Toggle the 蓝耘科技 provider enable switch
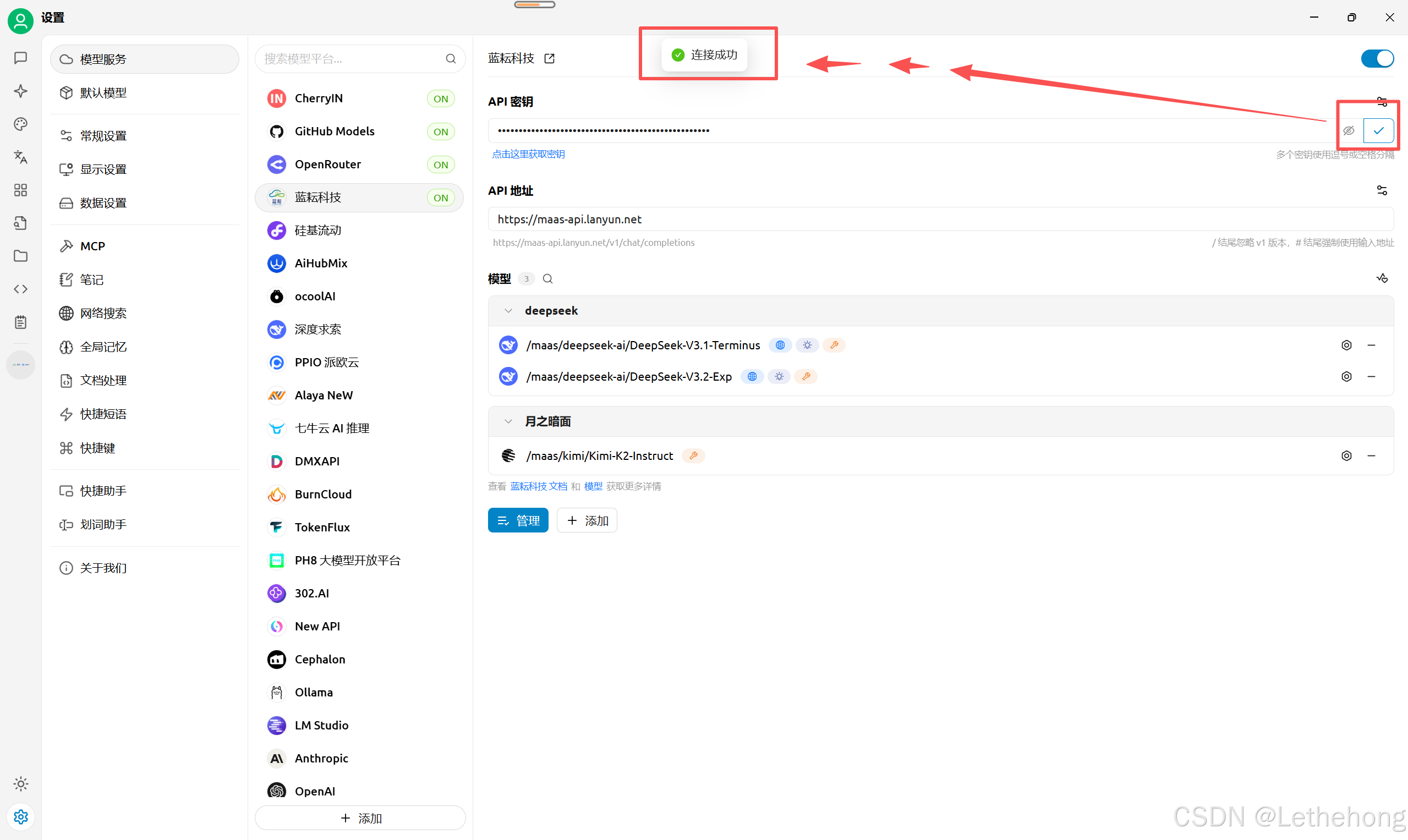 tap(1376, 58)
